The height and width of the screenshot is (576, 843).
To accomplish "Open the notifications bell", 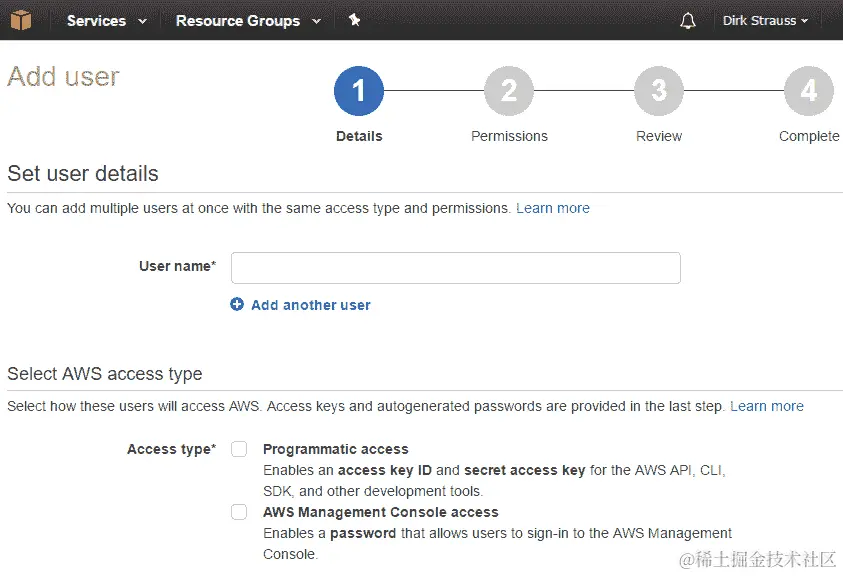I will click(x=687, y=21).
